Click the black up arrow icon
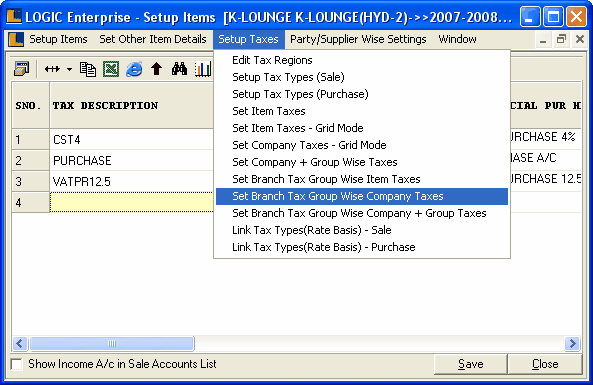Viewport: 593px width, 385px height. click(157, 69)
